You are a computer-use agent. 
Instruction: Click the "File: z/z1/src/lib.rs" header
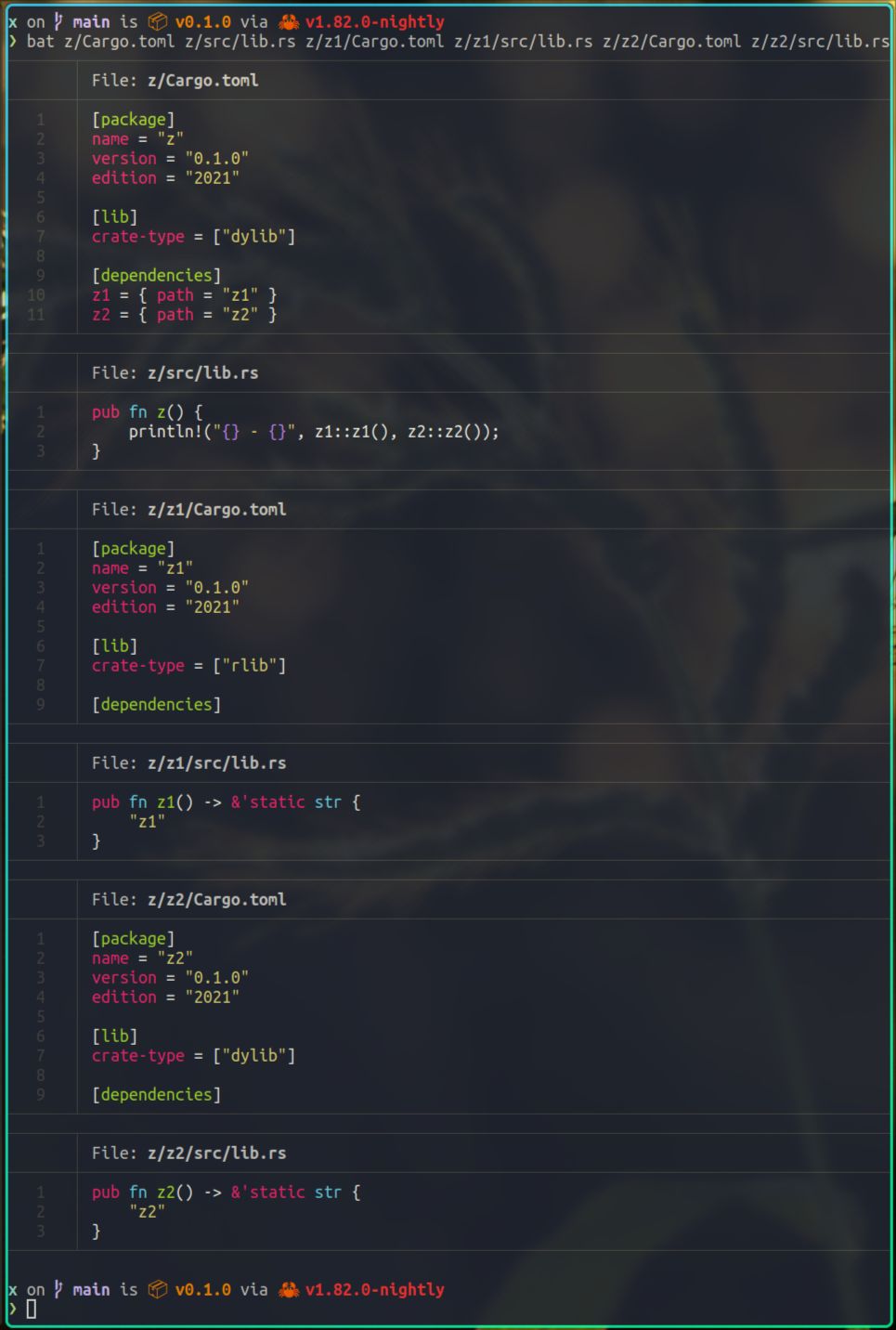click(x=188, y=763)
